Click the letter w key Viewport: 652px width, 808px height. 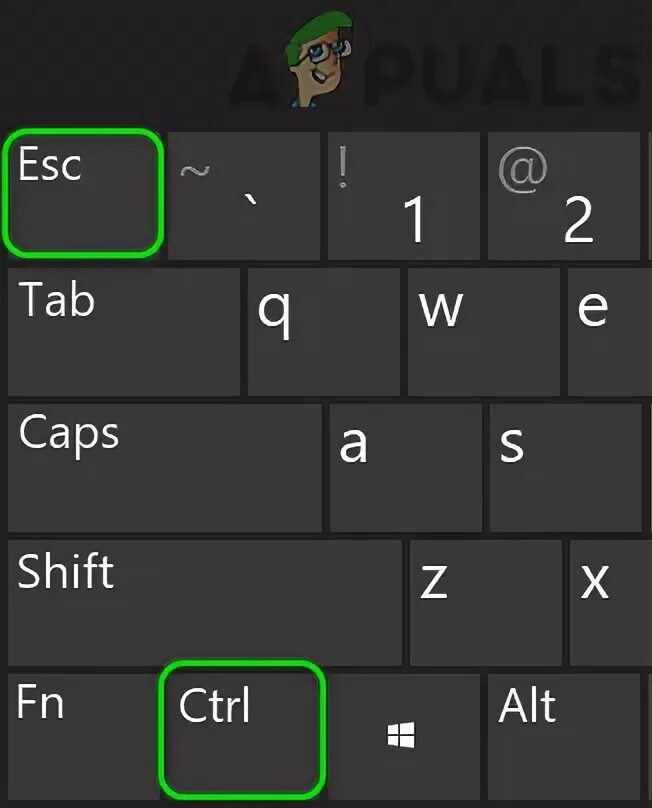484,332
